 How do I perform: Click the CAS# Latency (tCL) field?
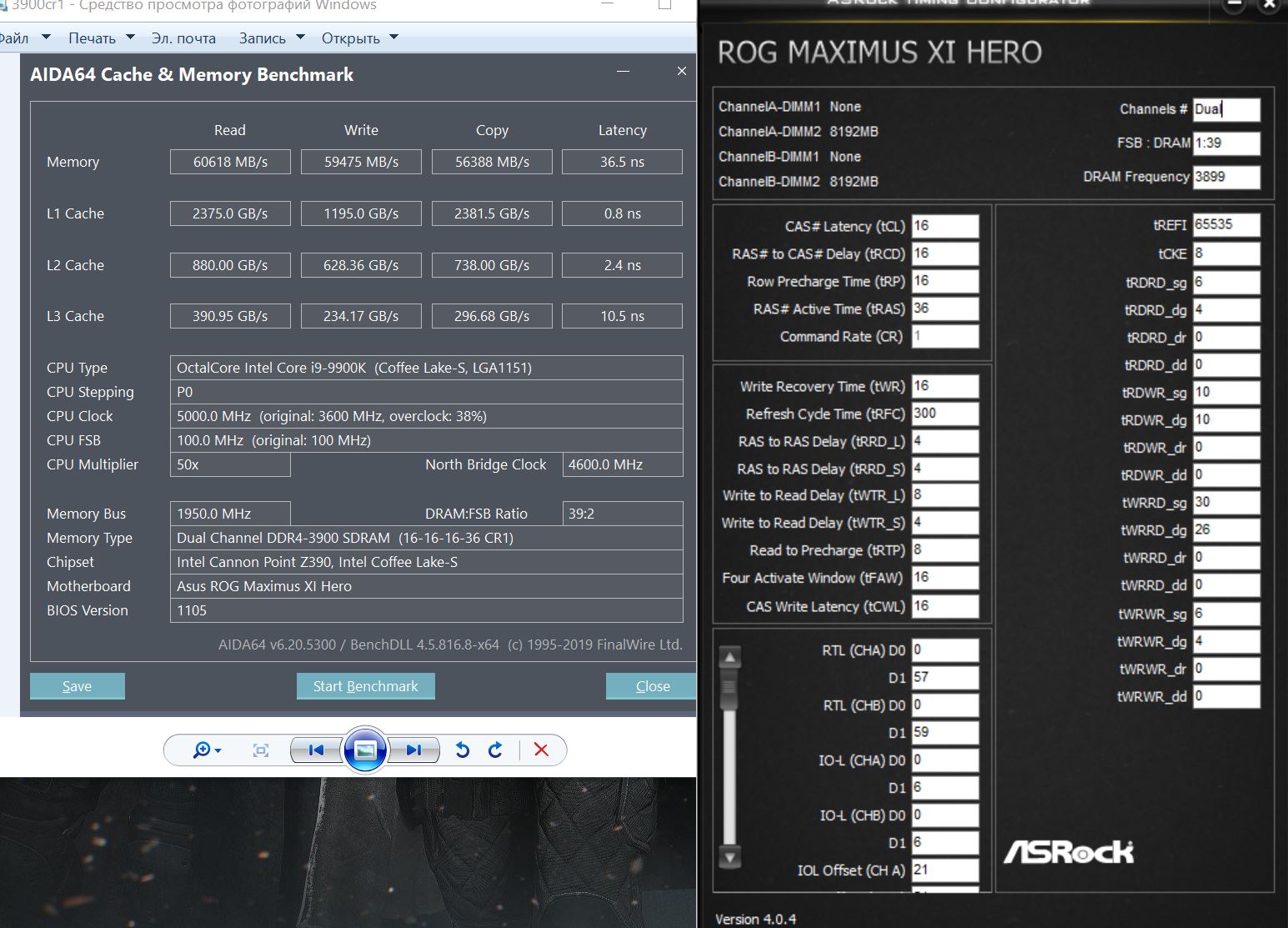click(x=945, y=226)
